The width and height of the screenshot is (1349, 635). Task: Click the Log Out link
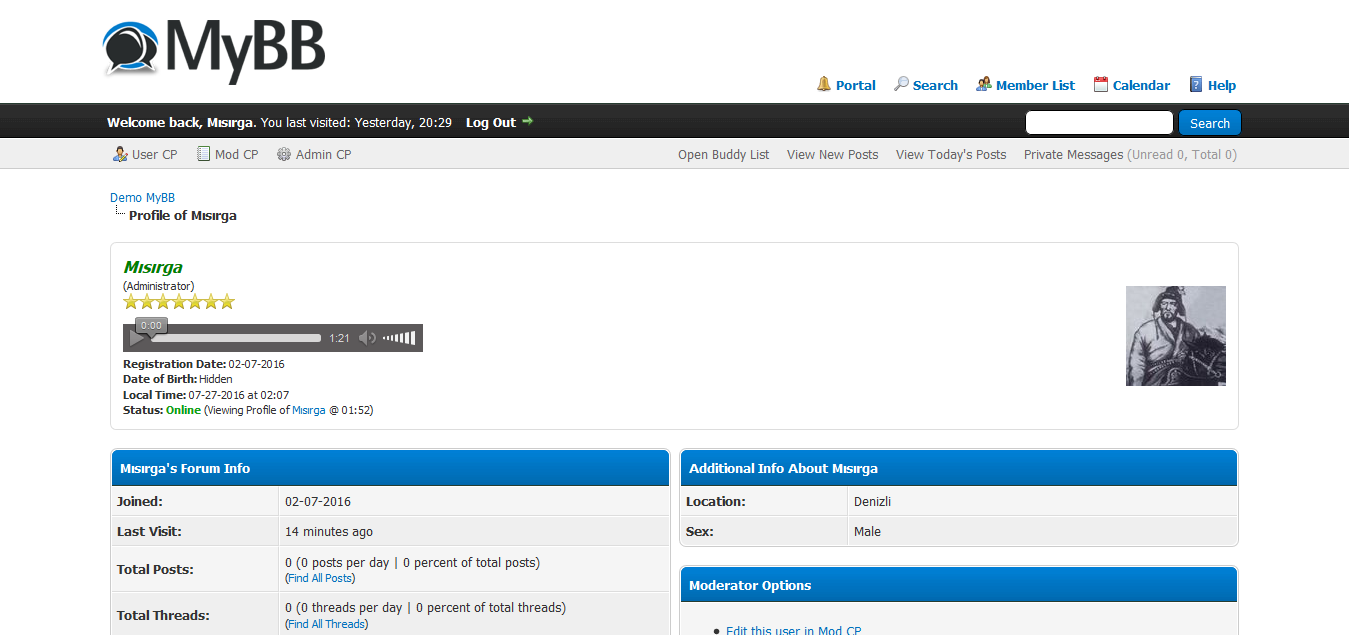[x=491, y=122]
